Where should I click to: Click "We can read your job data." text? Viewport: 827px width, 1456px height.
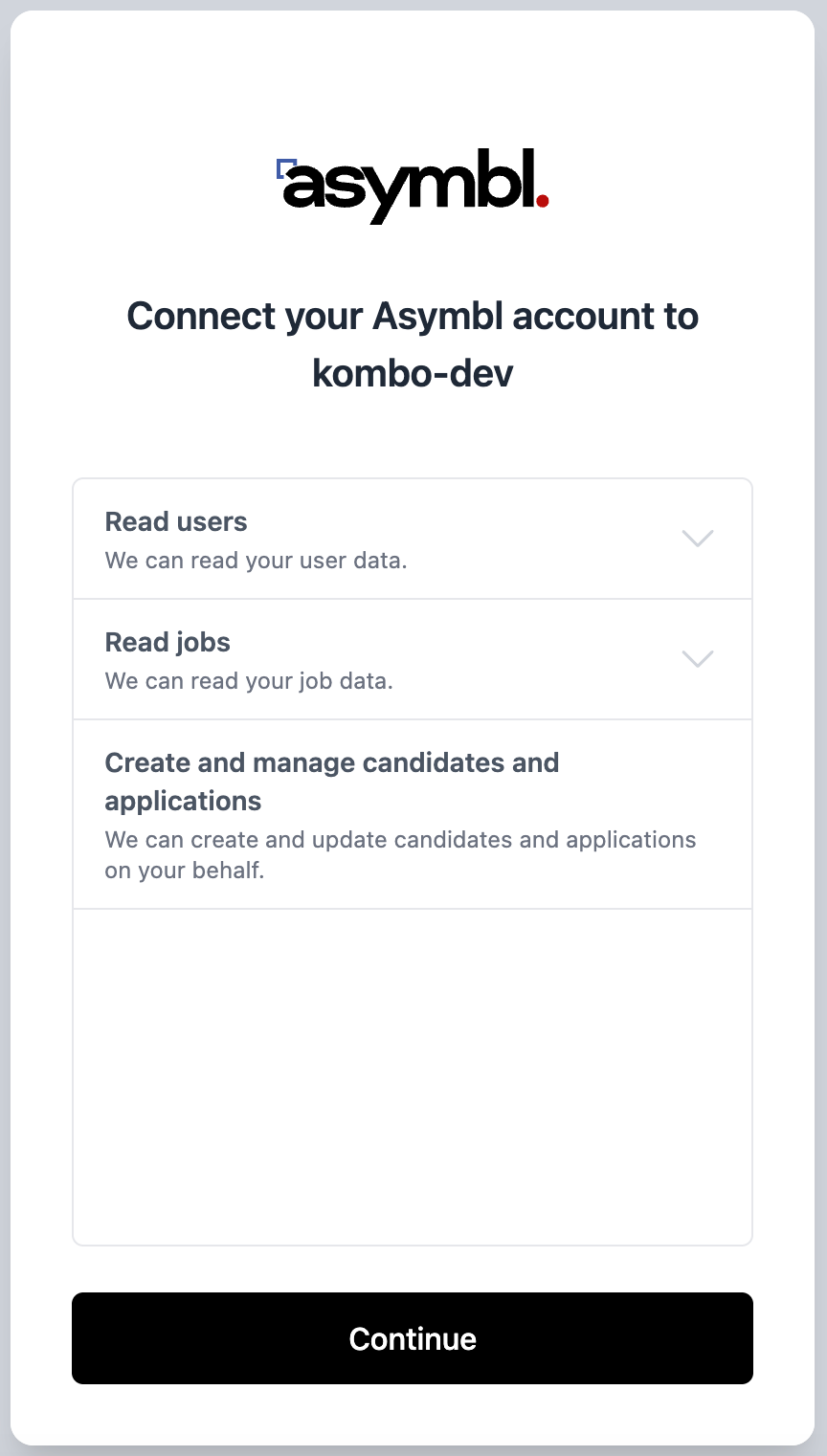[x=249, y=681]
